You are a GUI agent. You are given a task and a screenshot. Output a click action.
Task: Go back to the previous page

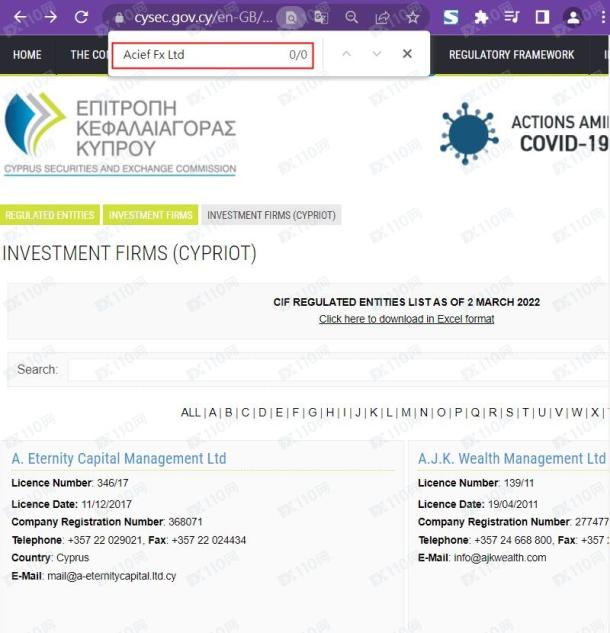pos(20,17)
